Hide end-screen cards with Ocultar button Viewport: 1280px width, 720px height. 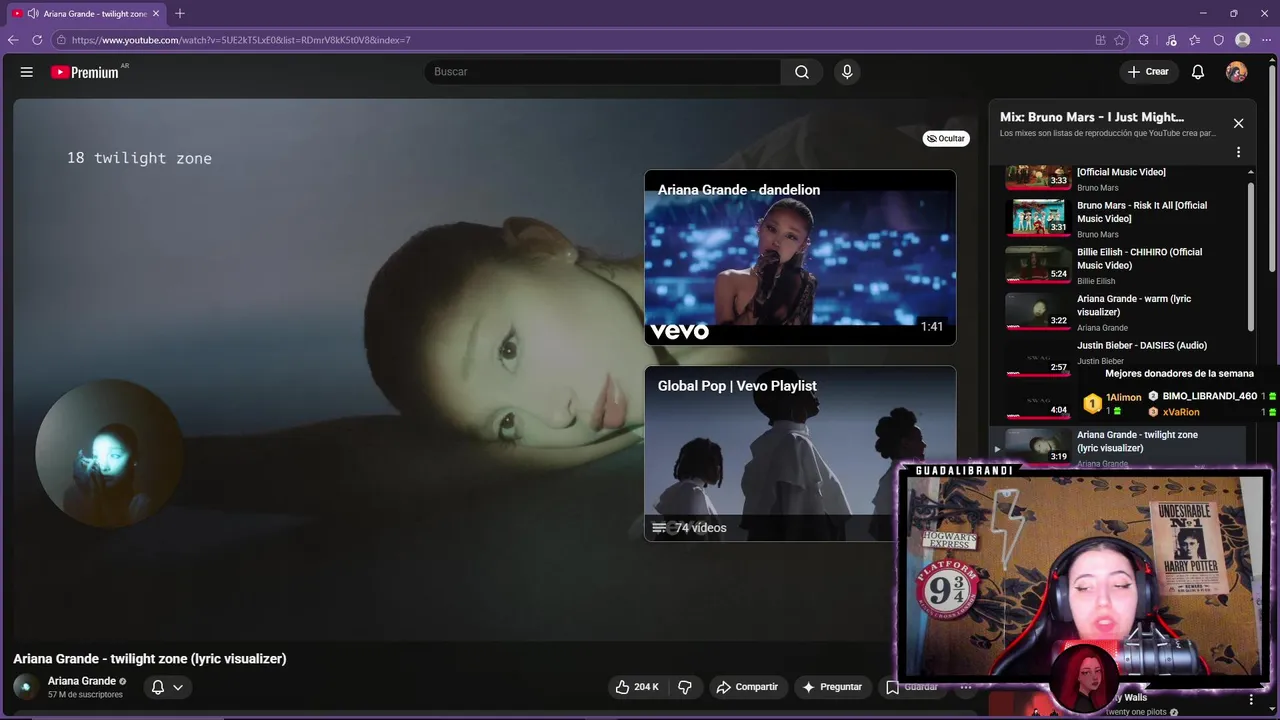coord(946,139)
